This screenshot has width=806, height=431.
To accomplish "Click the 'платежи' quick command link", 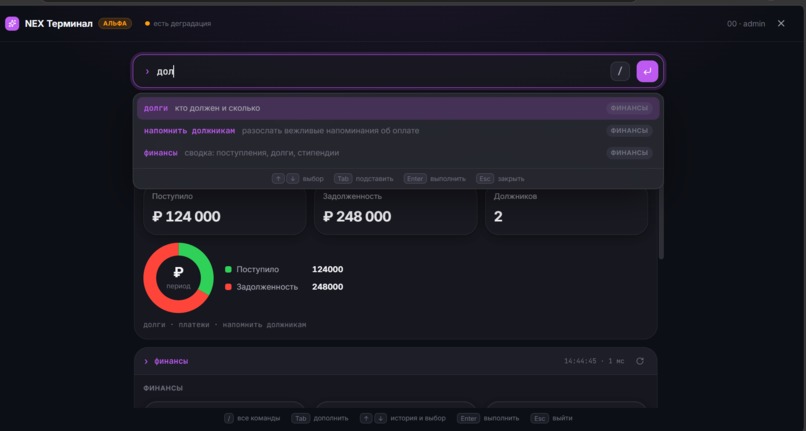I will (194, 325).
